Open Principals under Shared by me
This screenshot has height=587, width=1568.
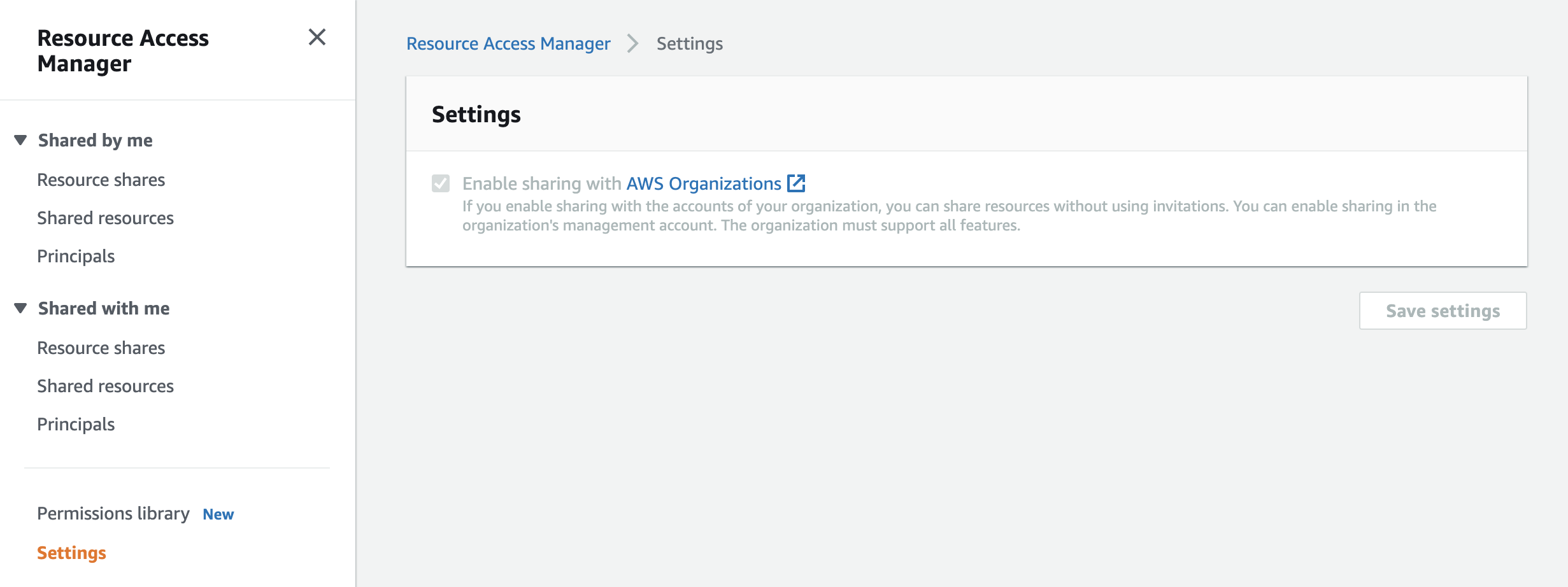[x=76, y=256]
